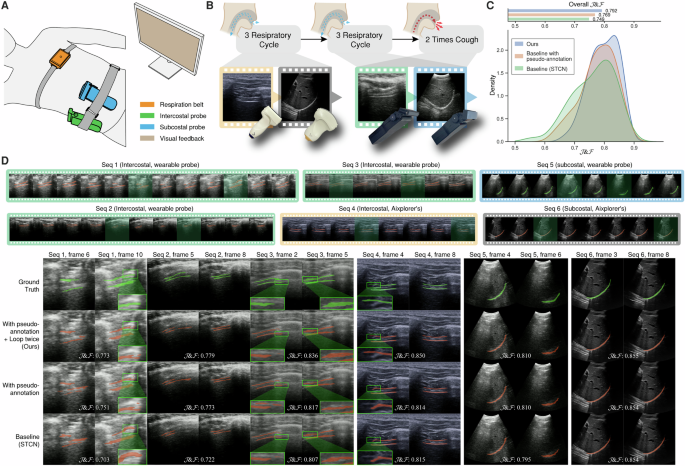Click the 'Baseline (STCN)' row label beside the images
685x466 pixels.
click(x=28, y=440)
